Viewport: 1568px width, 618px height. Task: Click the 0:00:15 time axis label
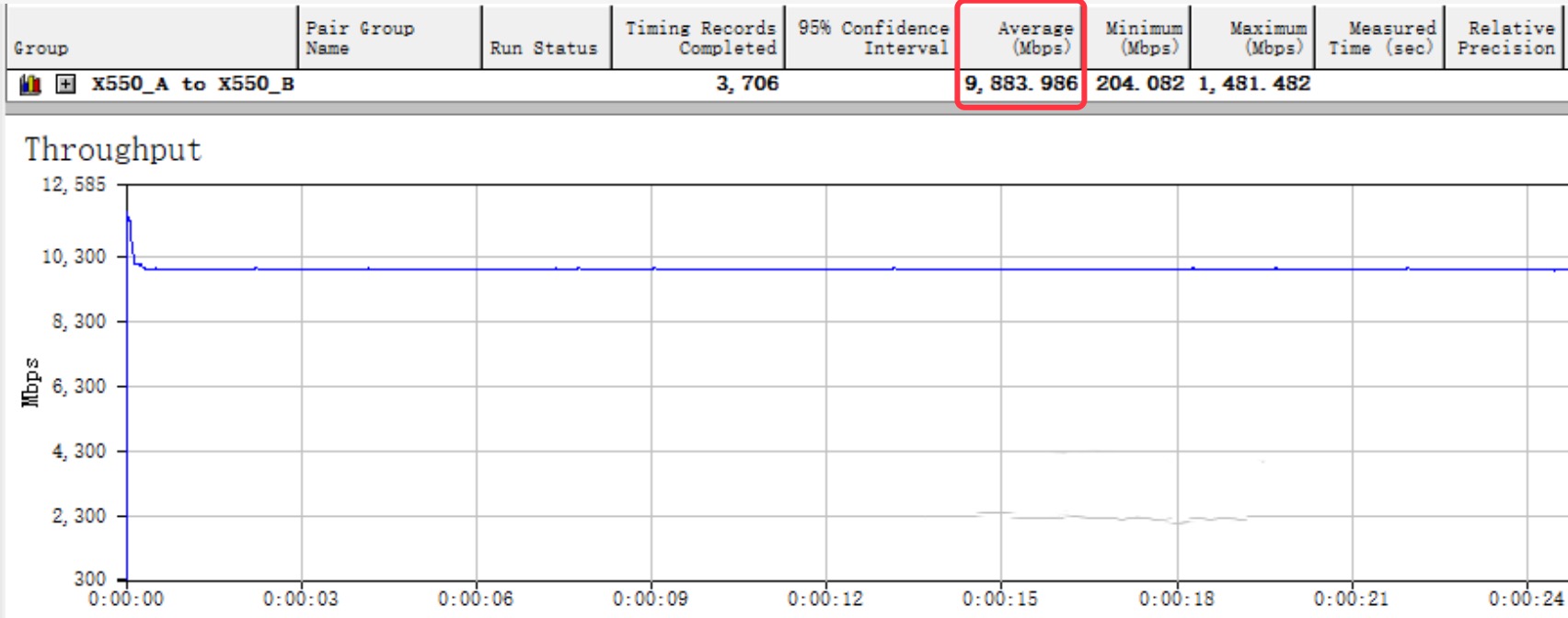coord(1000,599)
